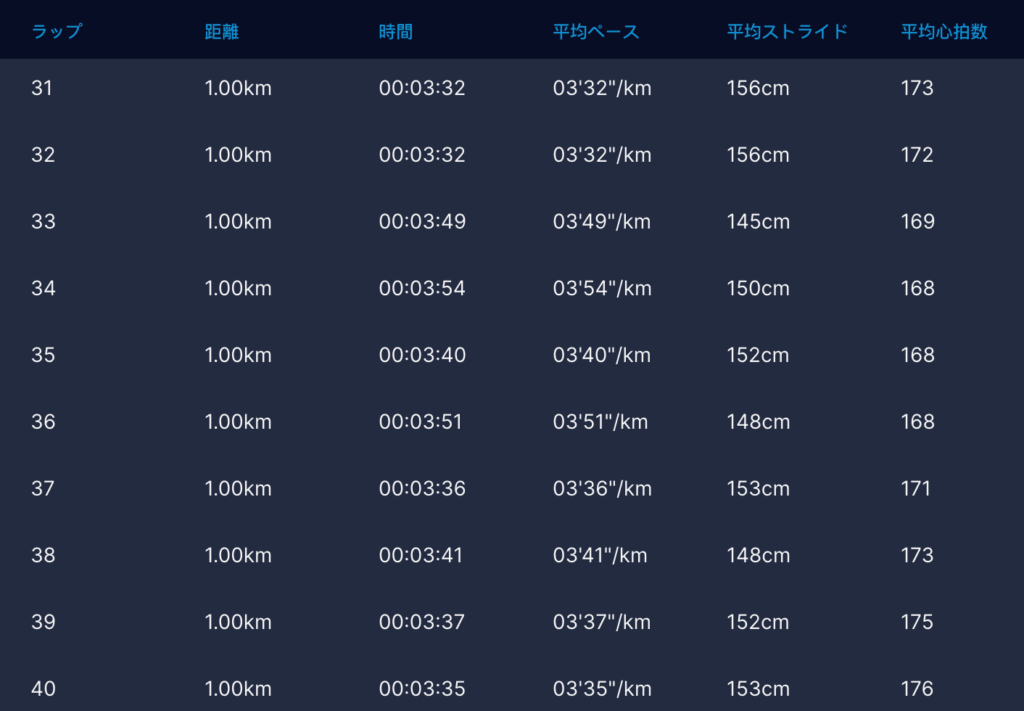The image size is (1024, 711).
Task: Click the 距離 column header
Action: [x=221, y=31]
